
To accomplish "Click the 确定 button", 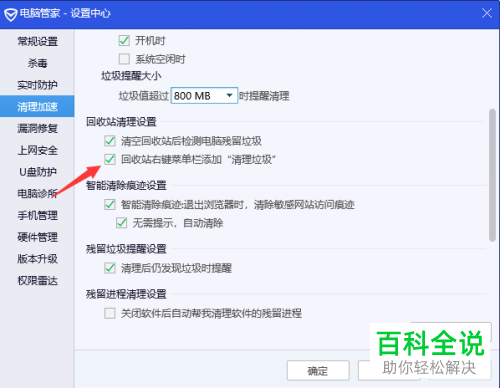I will [318, 370].
